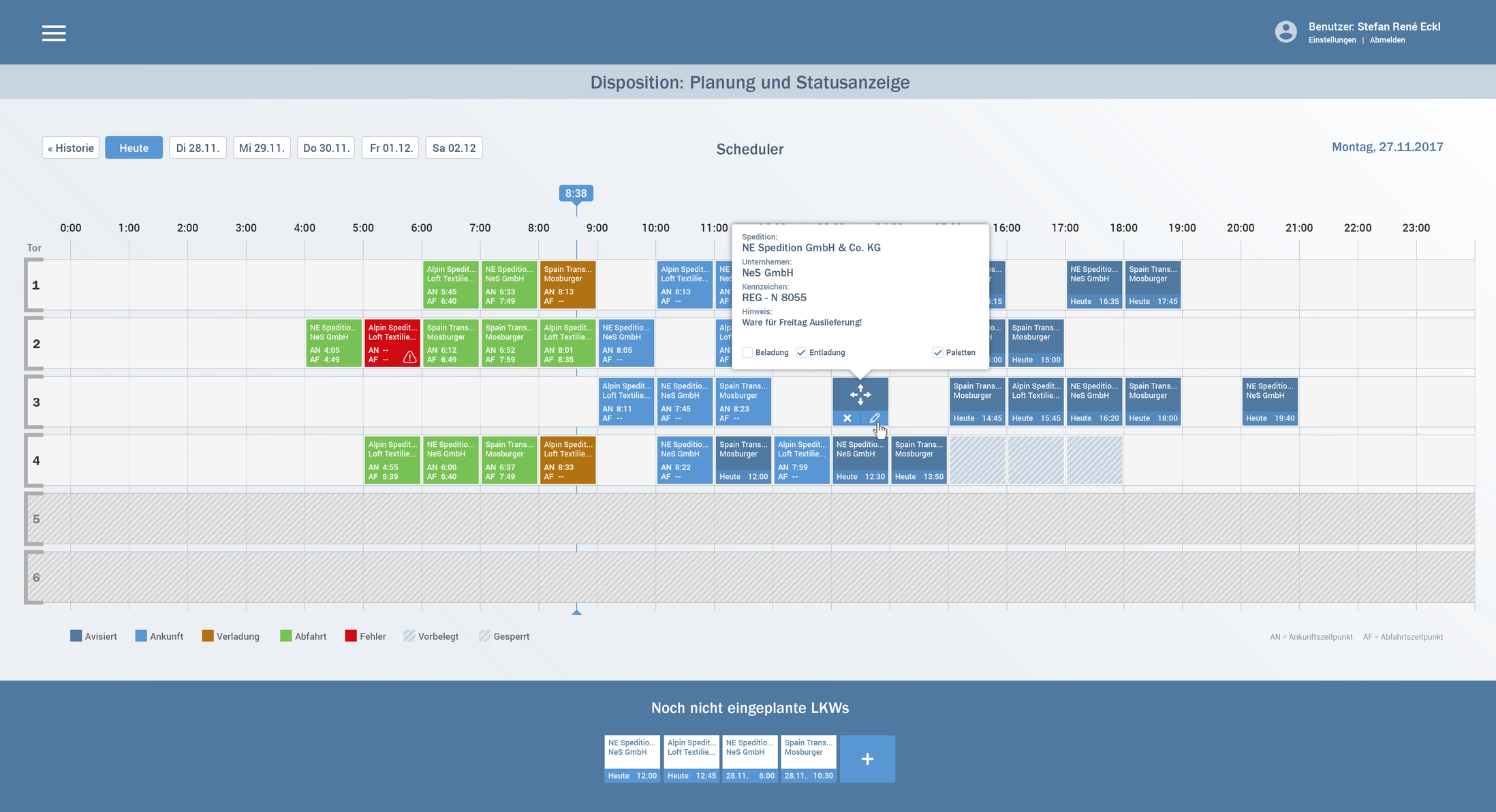The width and height of the screenshot is (1496, 812).
Task: Click unplanned LKW card Heute 12:00
Action: pyautogui.click(x=632, y=759)
